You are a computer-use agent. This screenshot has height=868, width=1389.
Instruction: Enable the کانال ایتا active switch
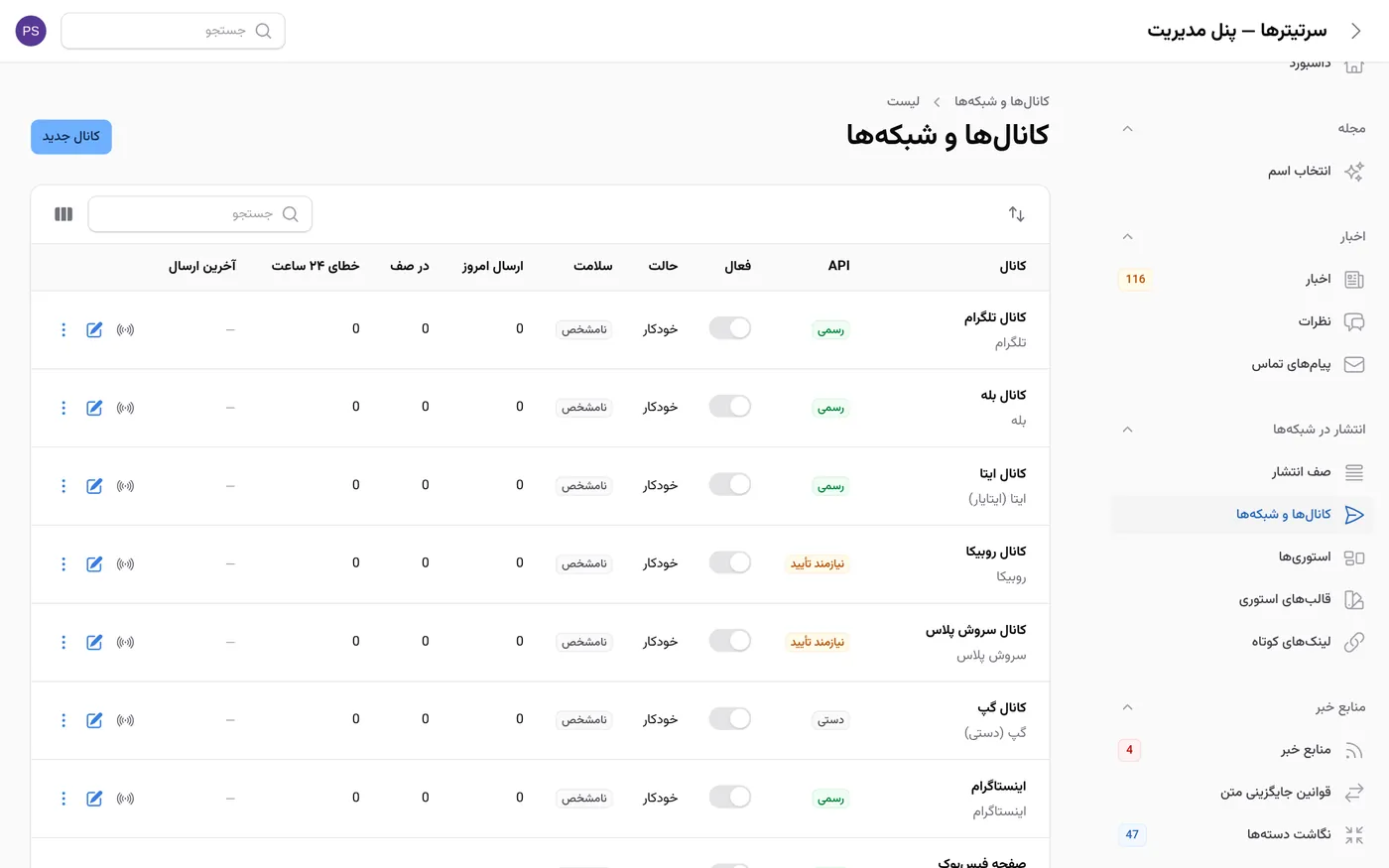730,485
